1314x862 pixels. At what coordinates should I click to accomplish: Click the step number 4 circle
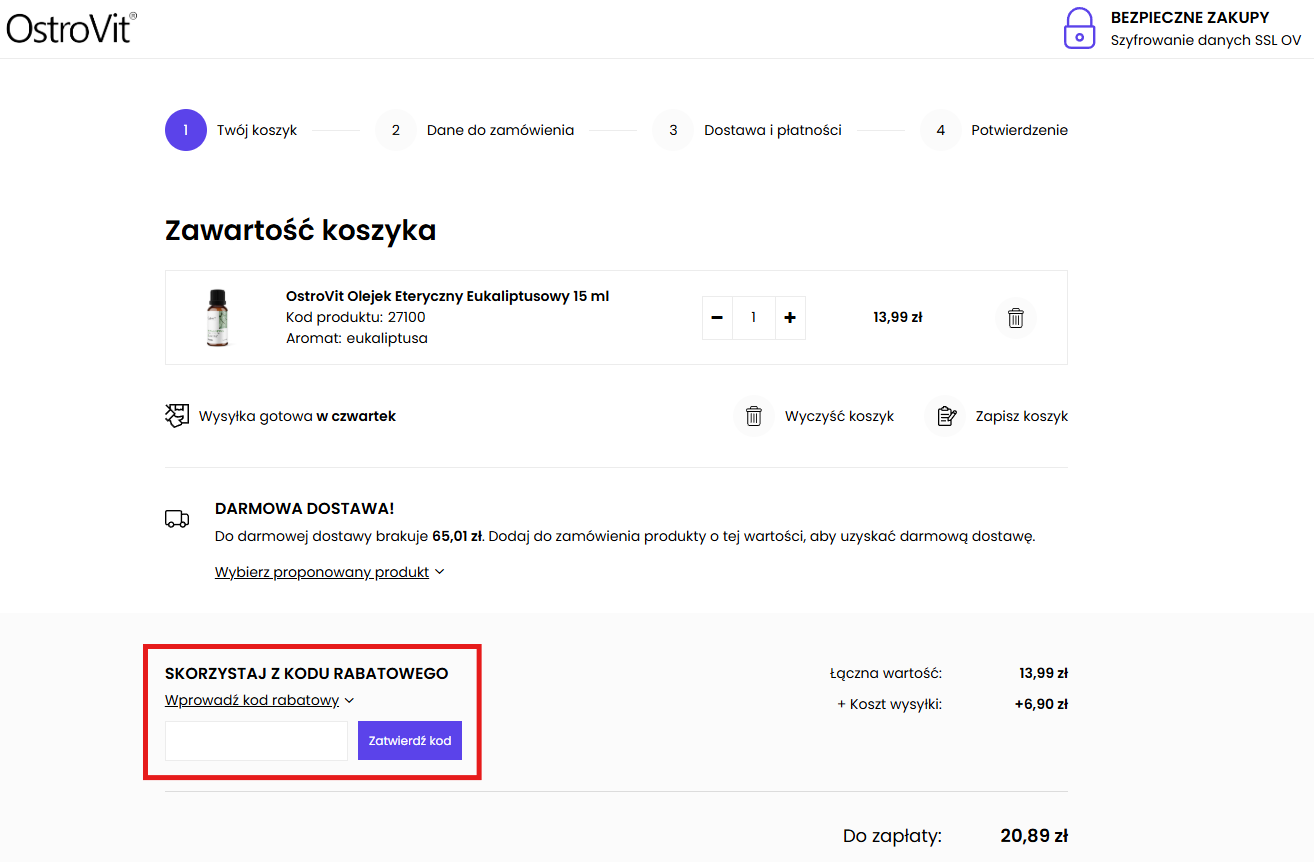pos(941,130)
